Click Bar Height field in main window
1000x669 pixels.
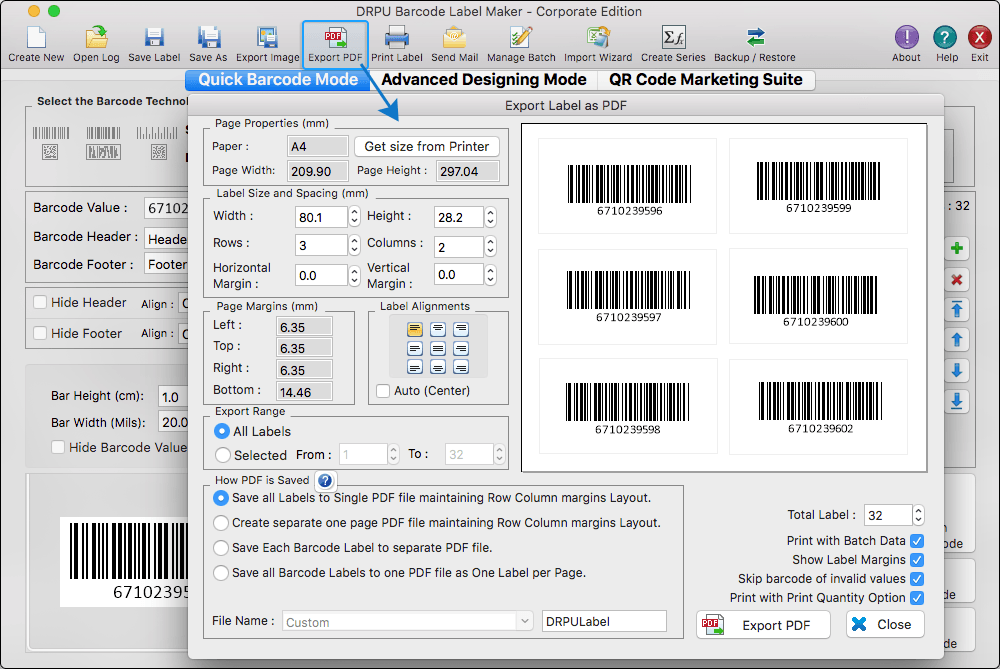172,397
